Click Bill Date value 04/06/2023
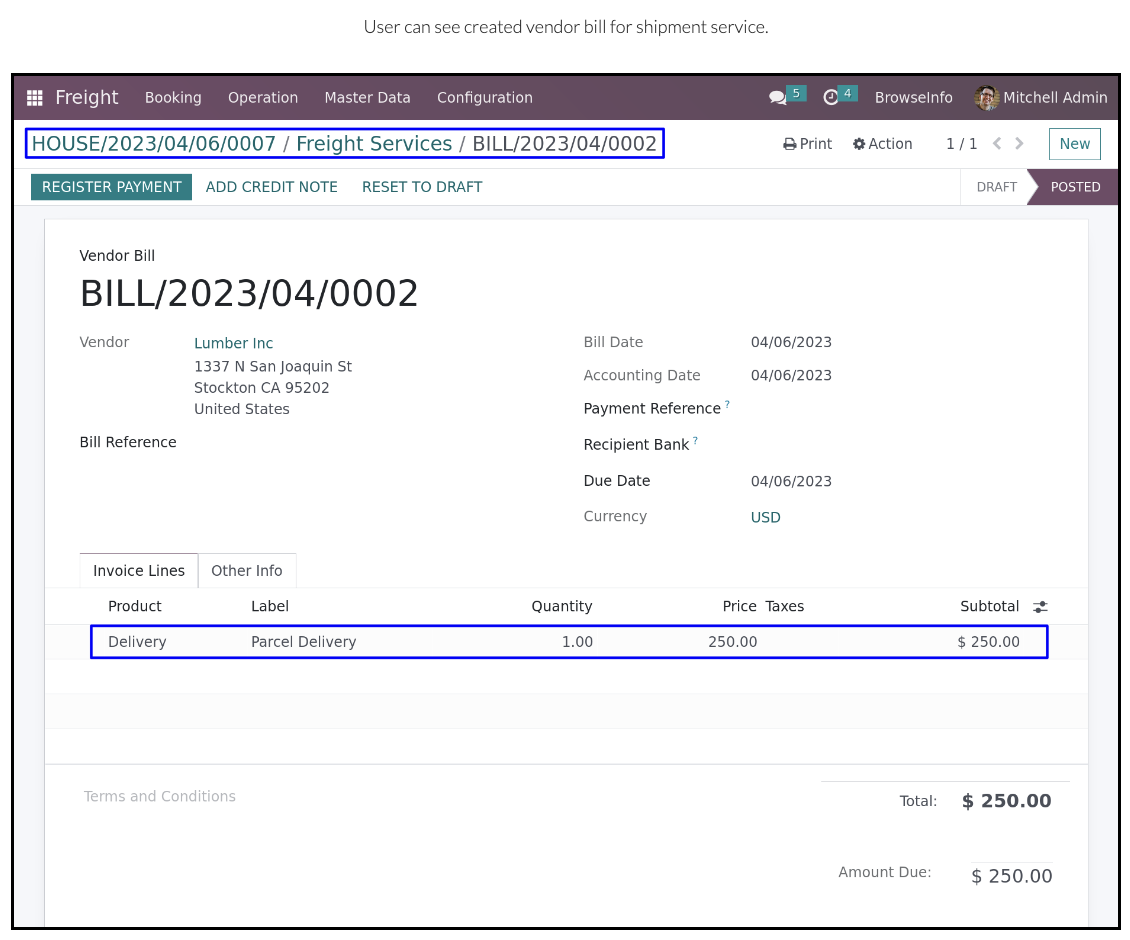The width and height of the screenshot is (1130, 940). tap(791, 342)
